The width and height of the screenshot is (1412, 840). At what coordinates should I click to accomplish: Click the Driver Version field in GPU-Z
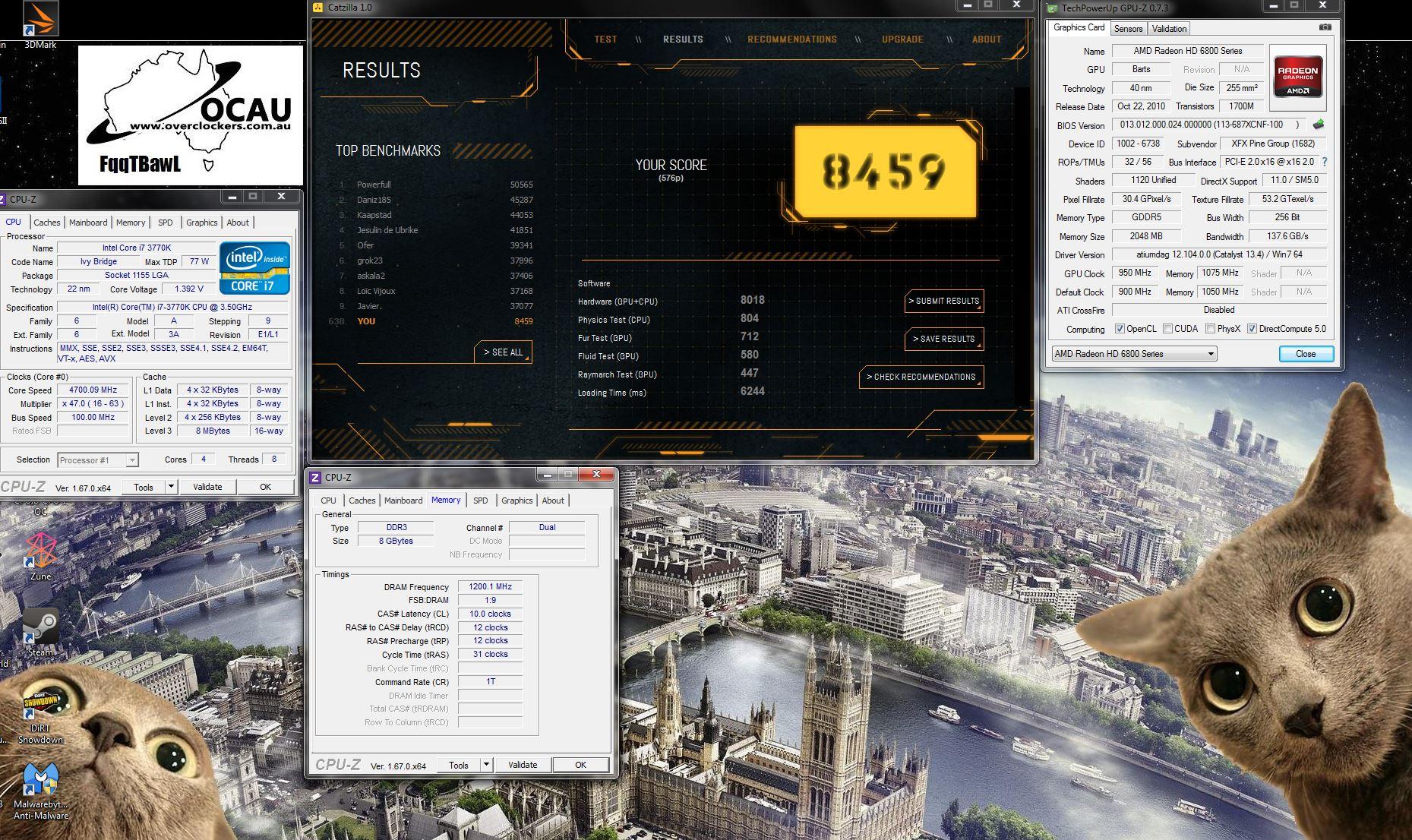pos(1218,254)
